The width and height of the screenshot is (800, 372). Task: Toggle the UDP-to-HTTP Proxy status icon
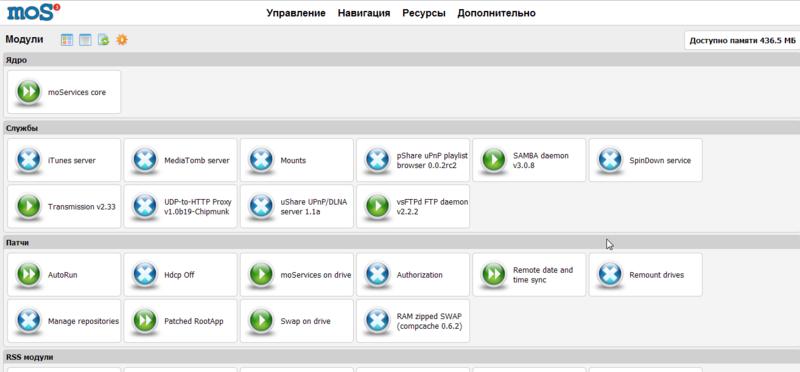145,207
